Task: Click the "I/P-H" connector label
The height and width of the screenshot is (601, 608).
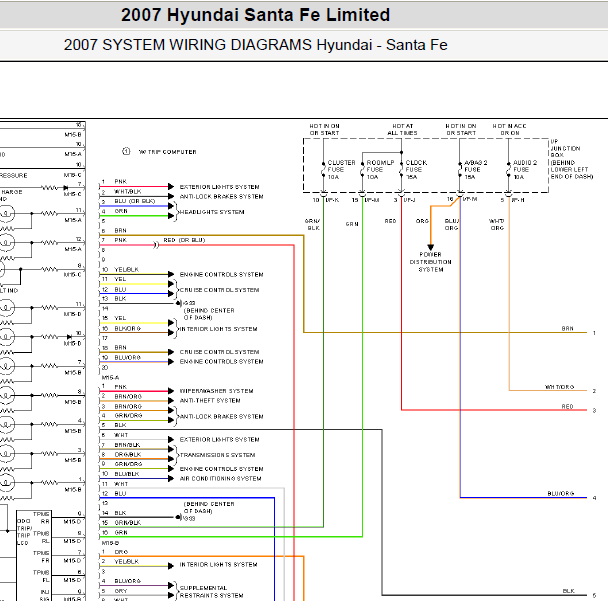Action: [518, 200]
